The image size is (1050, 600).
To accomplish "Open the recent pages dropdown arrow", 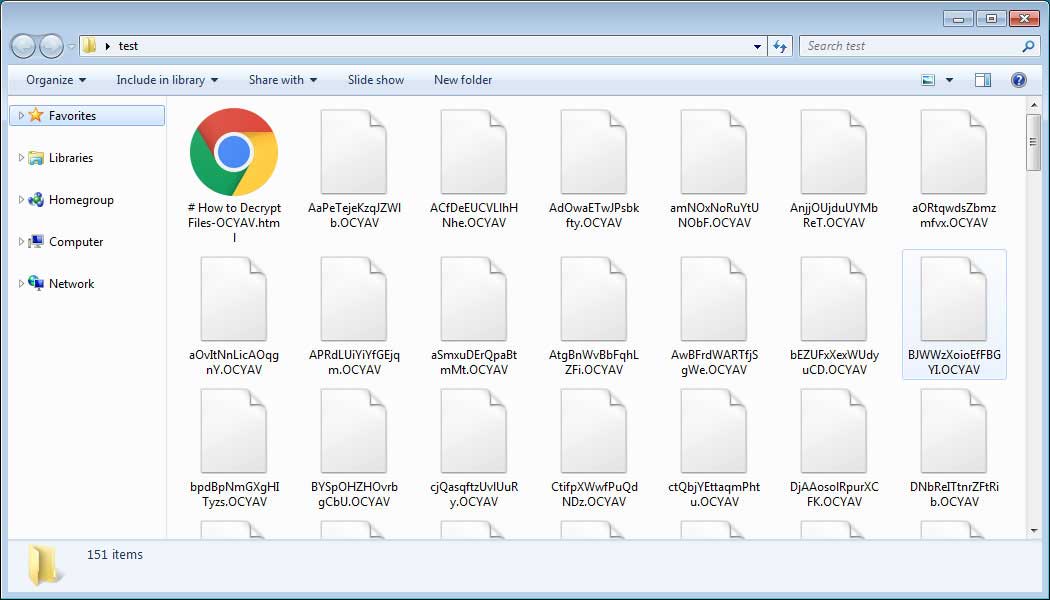I will 71,47.
